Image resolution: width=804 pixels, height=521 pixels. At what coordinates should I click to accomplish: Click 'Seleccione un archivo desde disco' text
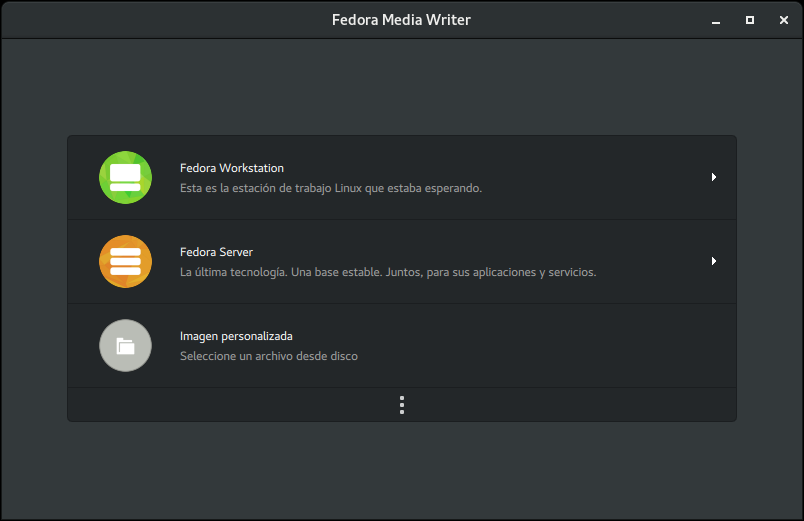pos(269,356)
